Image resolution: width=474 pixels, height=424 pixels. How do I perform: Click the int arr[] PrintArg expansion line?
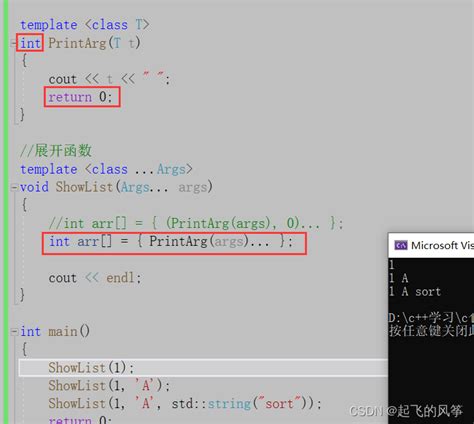[x=174, y=243]
